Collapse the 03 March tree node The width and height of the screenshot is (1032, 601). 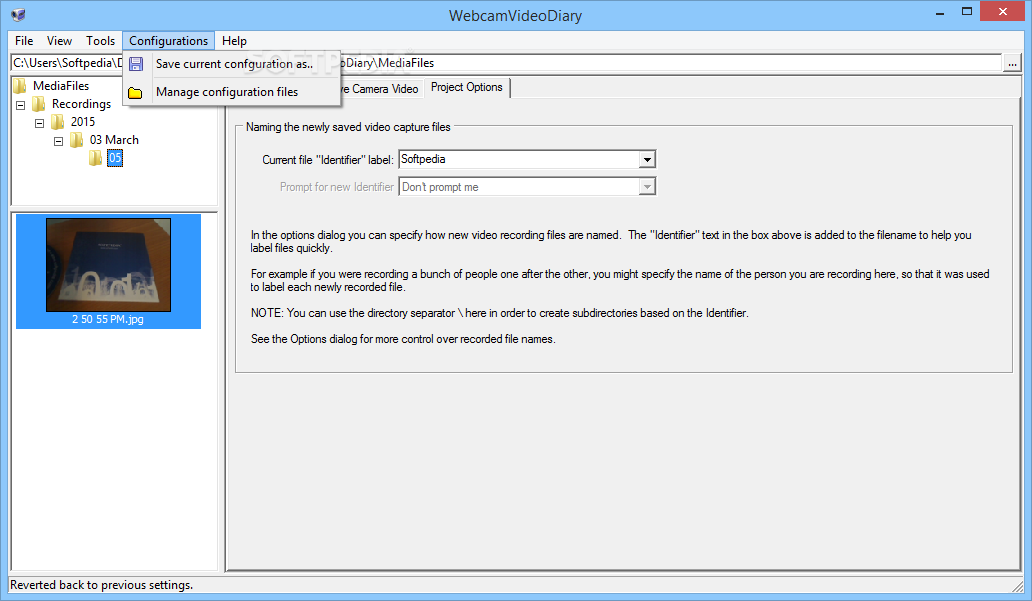click(x=59, y=141)
